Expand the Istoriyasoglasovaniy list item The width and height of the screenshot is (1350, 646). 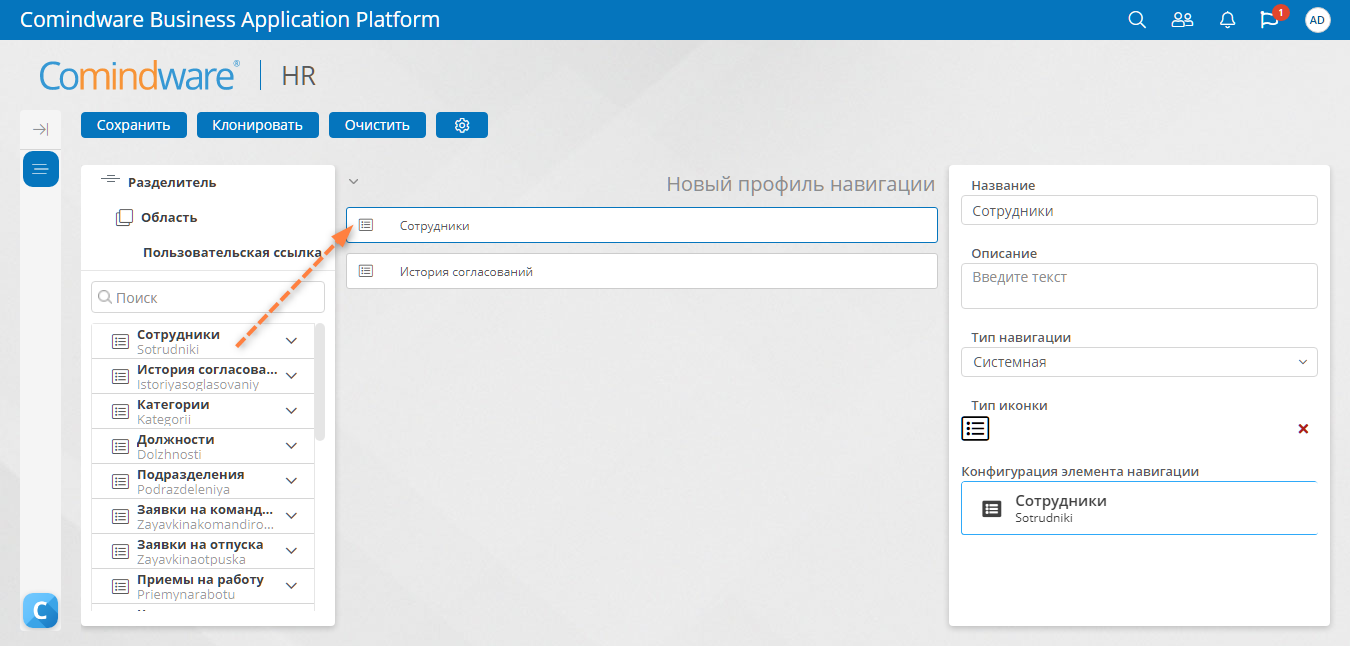click(292, 376)
